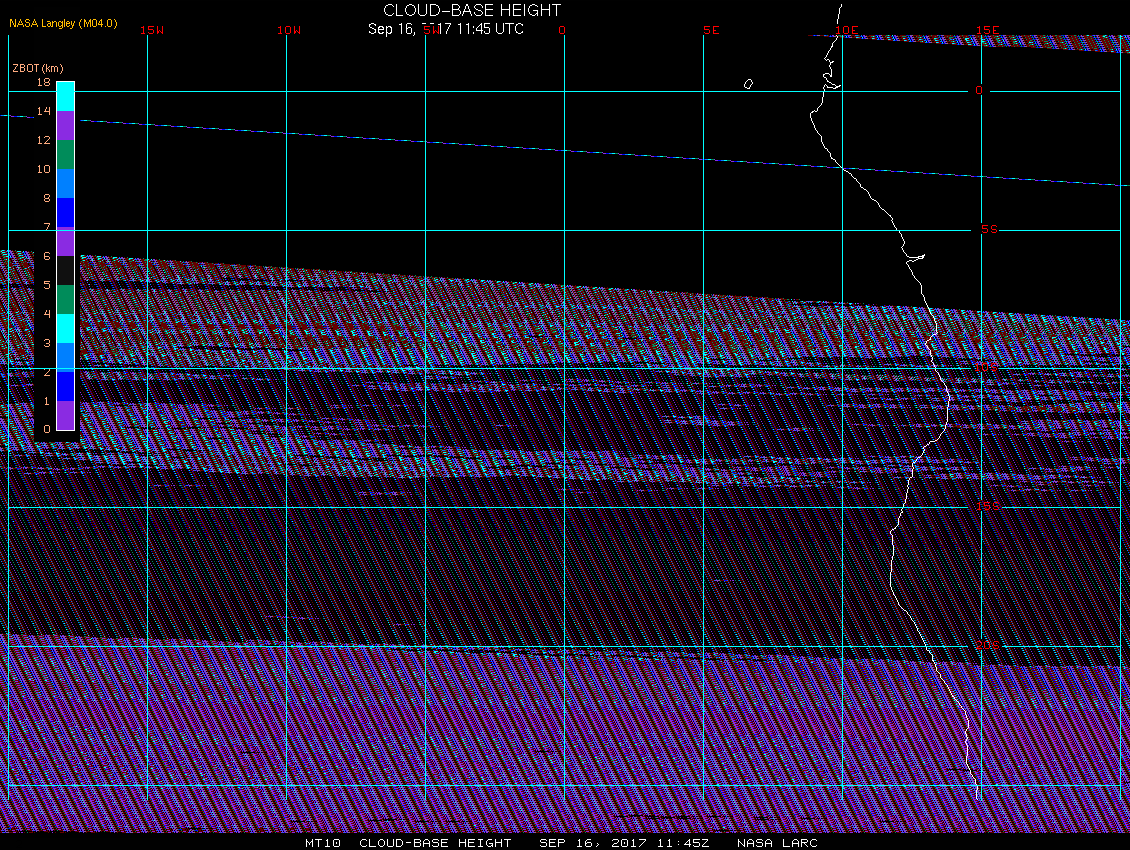Click the '20S' latitude label
Screen dimensions: 1130x850
987,645
